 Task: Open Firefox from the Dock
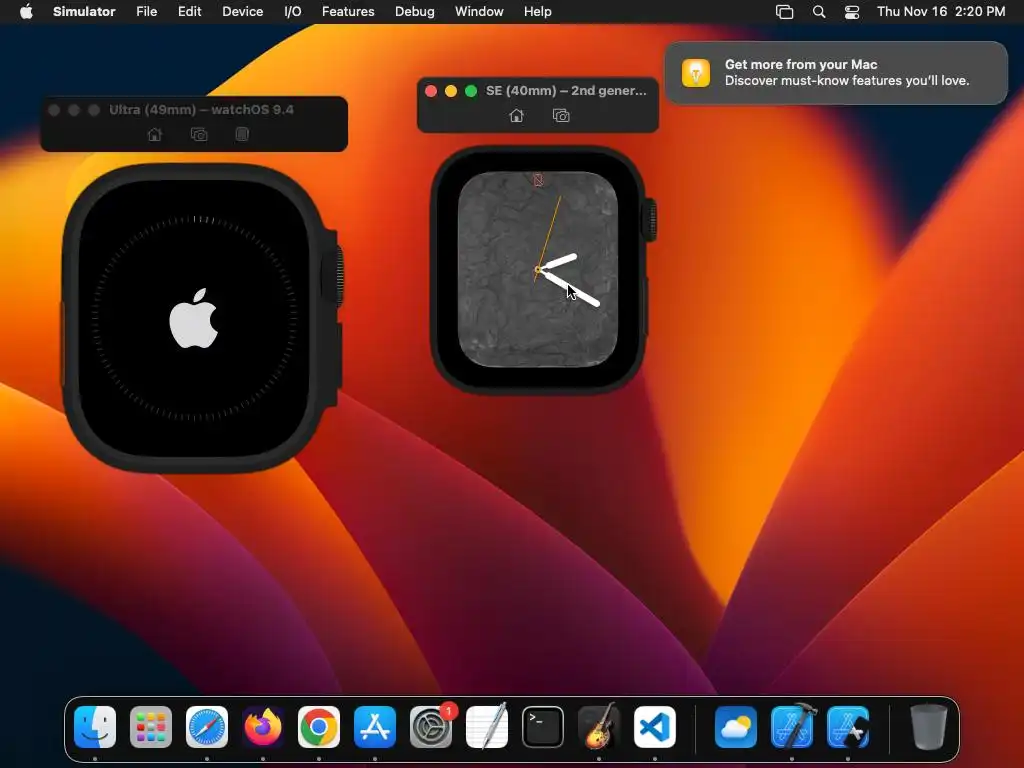point(263,727)
